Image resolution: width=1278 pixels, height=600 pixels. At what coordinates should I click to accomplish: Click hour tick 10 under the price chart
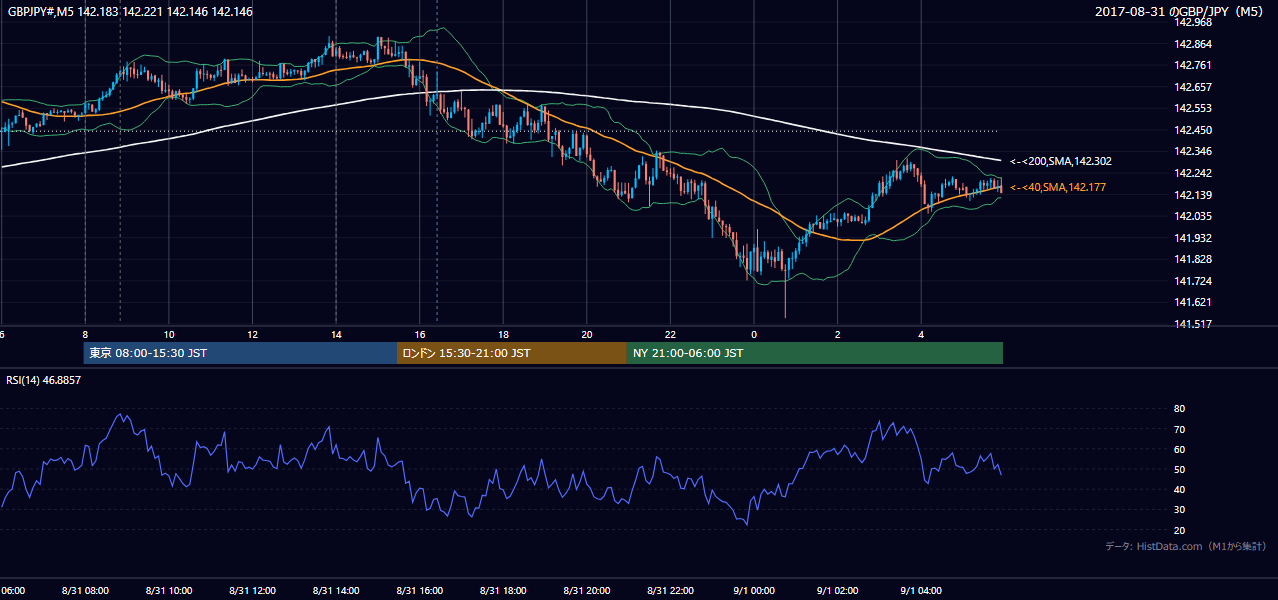[x=169, y=334]
